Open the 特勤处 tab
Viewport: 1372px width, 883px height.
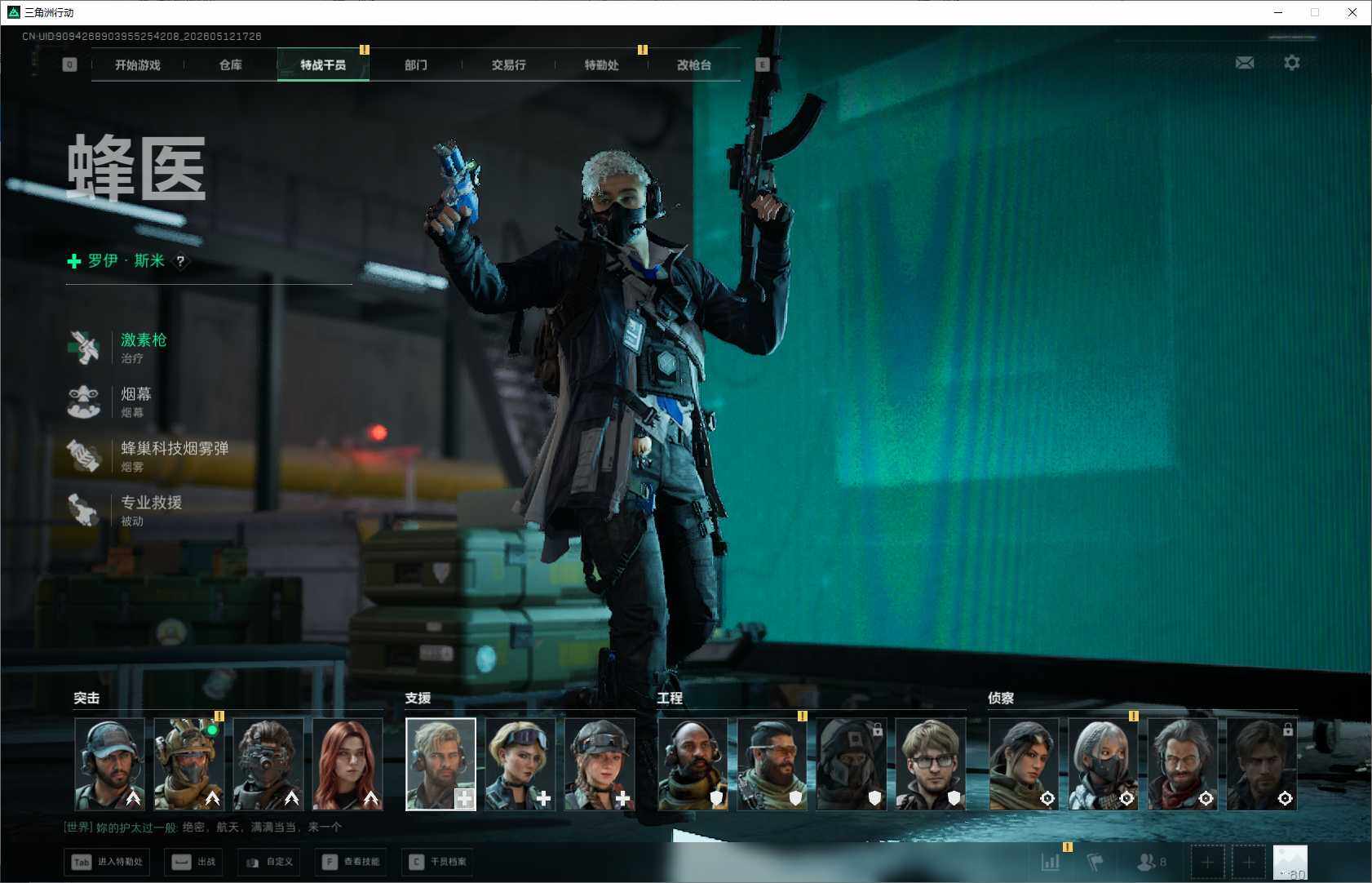(x=601, y=64)
